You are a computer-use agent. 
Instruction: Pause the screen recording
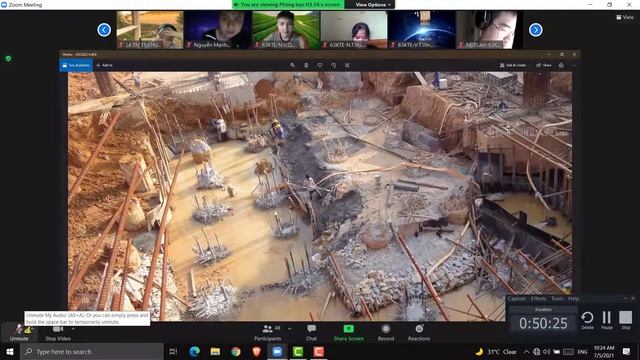[607, 320]
